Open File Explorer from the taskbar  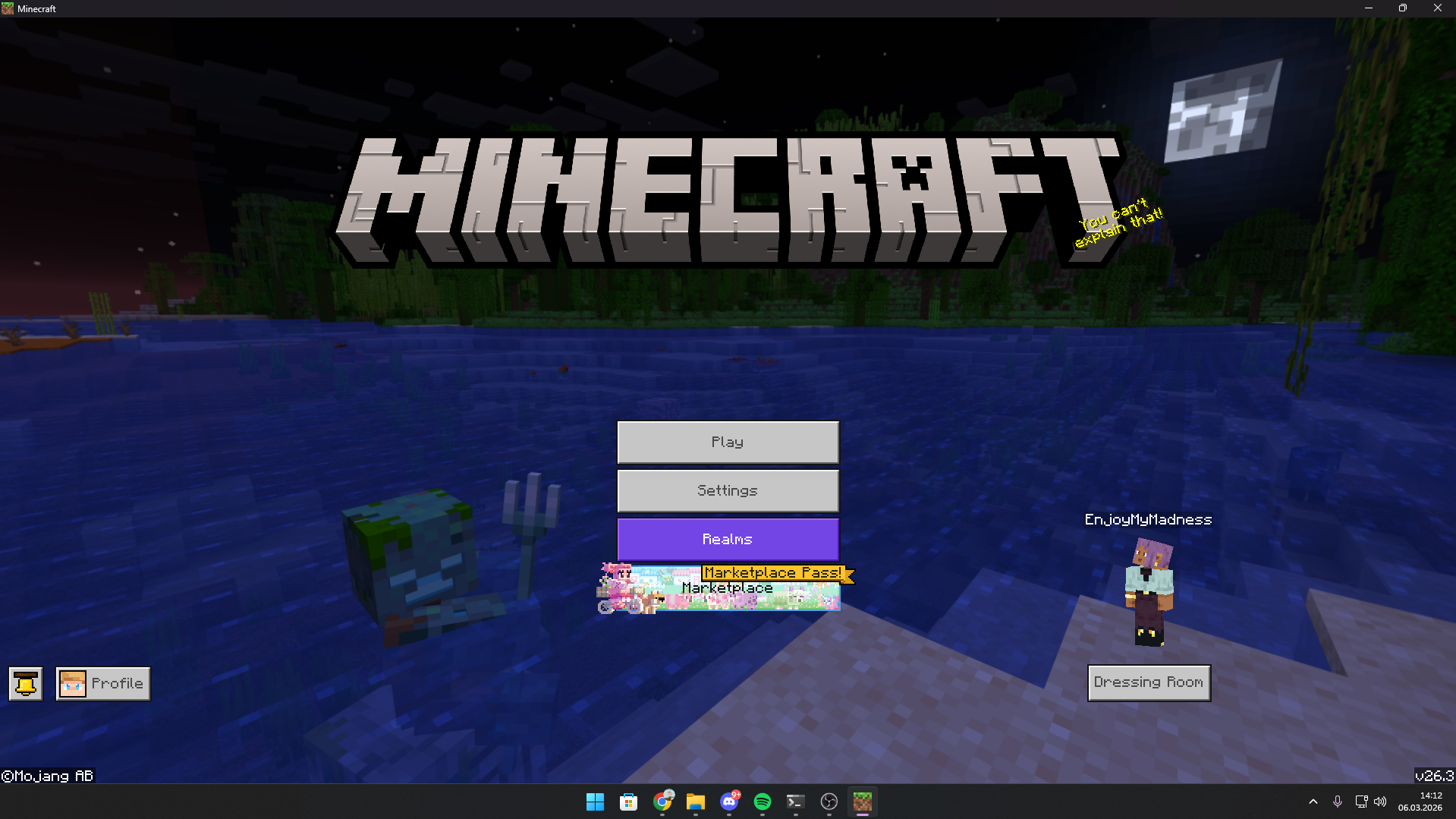[696, 802]
